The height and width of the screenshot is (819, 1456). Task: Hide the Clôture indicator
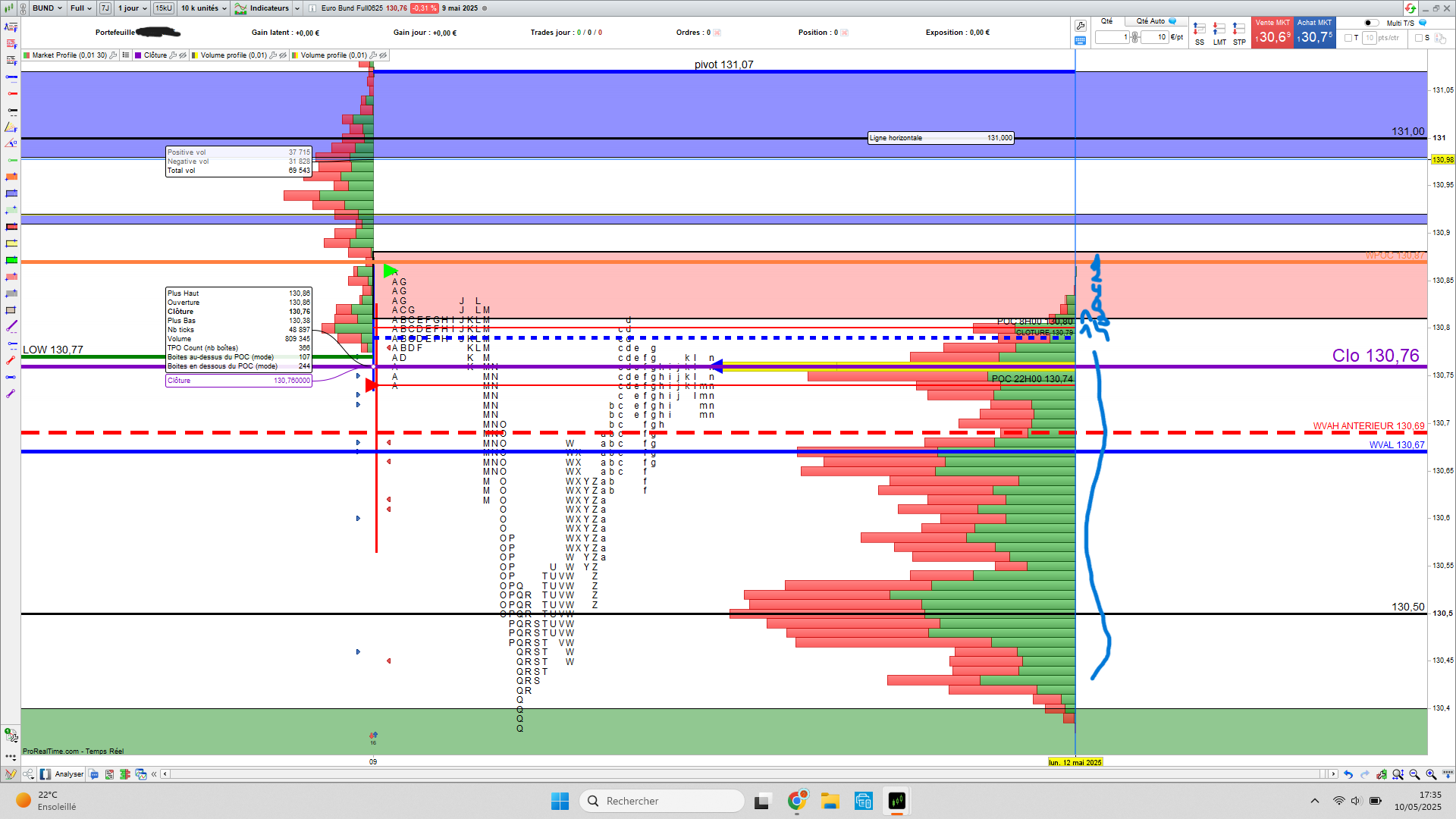point(183,55)
